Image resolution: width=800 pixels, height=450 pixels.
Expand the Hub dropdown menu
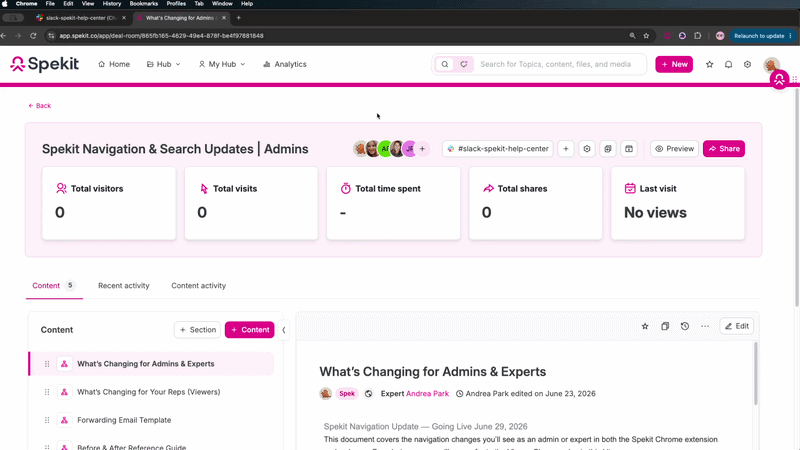[x=164, y=64]
